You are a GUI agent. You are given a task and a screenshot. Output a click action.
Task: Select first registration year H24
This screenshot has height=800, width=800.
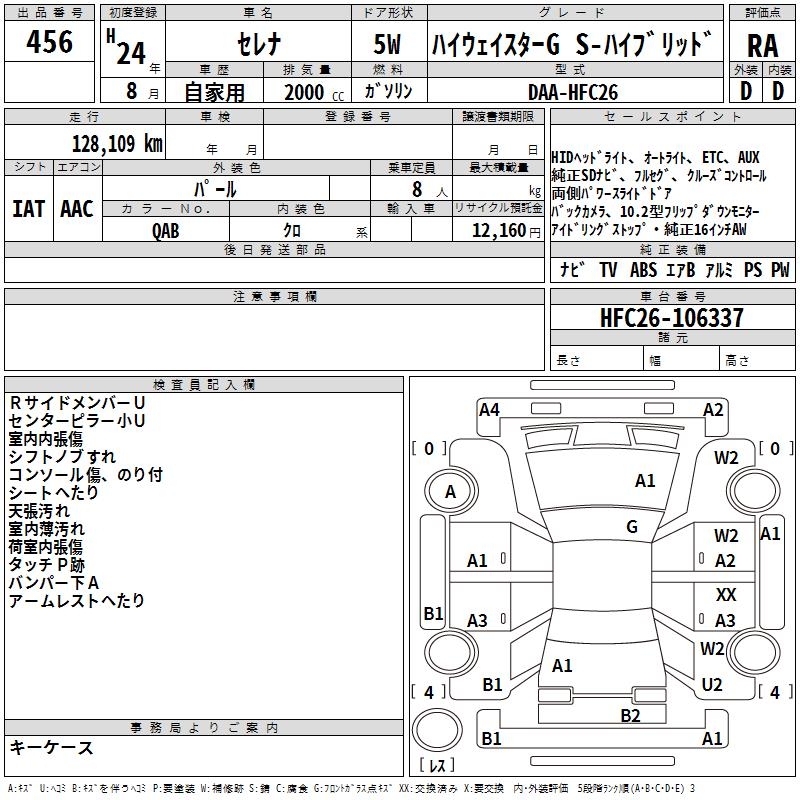127,48
